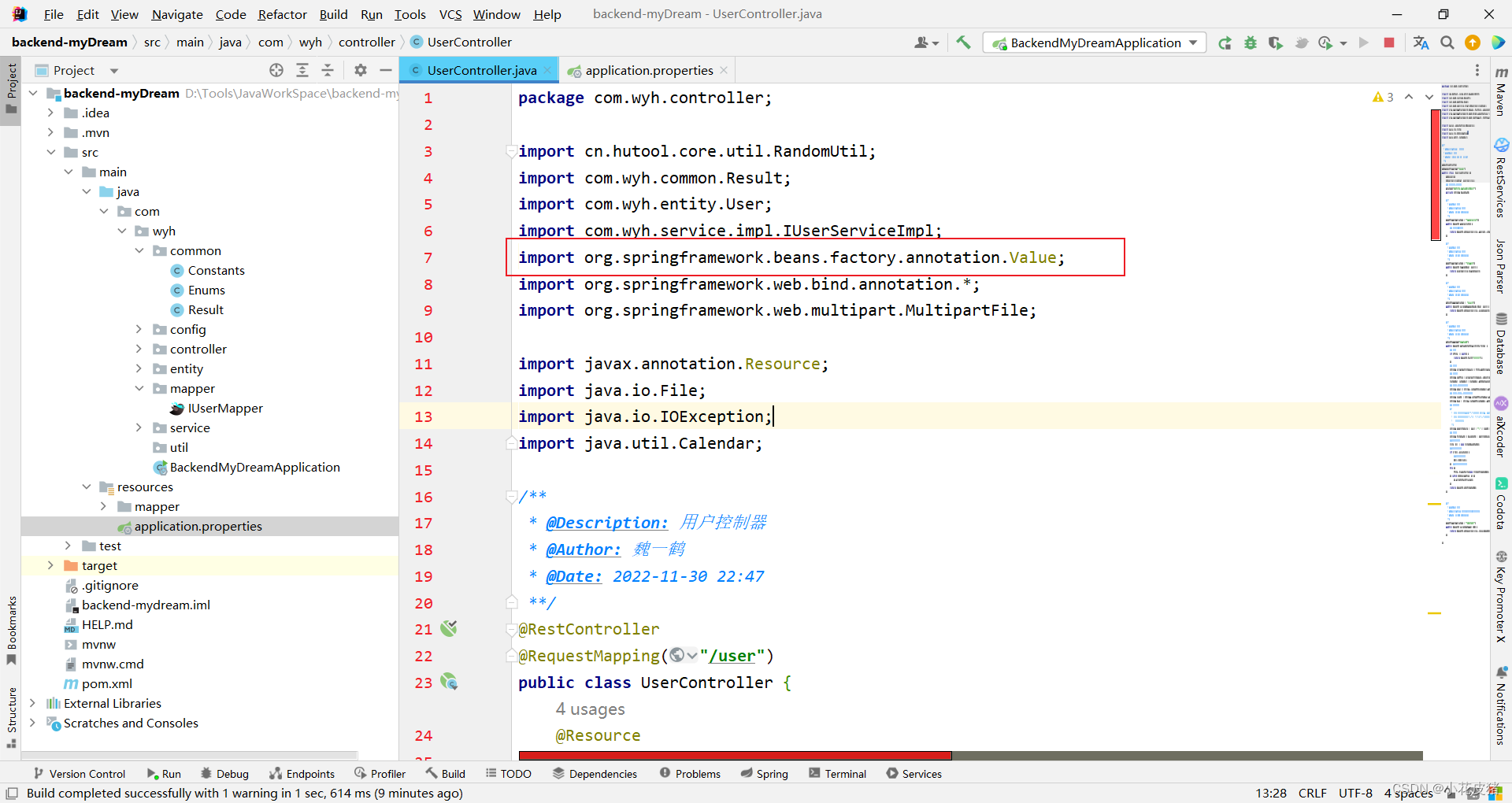Open the Translate icon in toolbar
The image size is (1512, 803).
pos(1421,43)
